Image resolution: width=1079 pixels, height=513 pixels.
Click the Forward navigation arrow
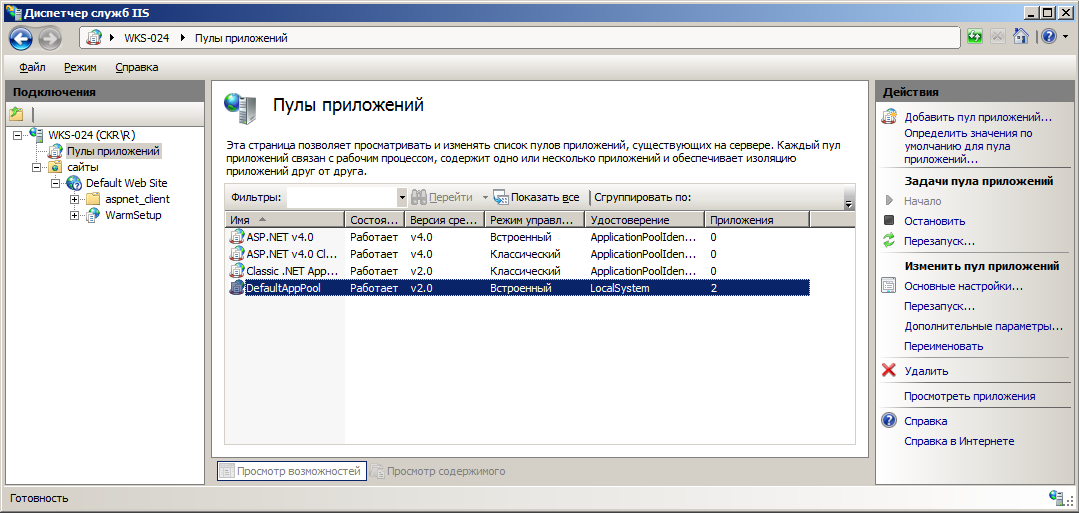click(x=50, y=38)
